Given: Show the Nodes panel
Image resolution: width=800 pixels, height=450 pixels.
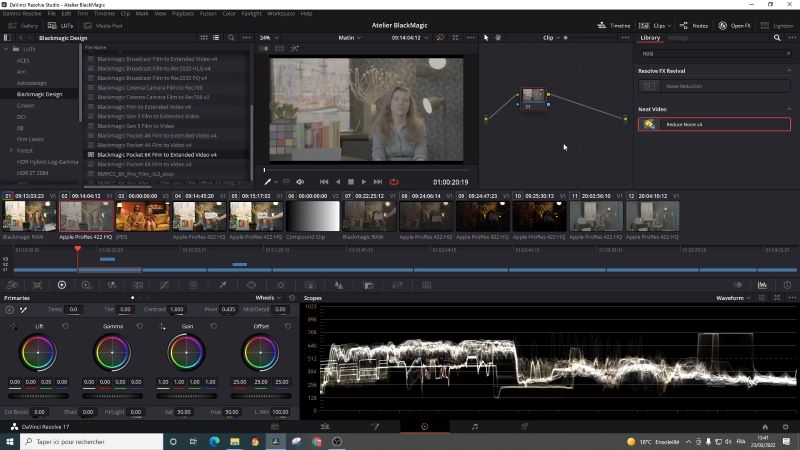Looking at the screenshot, I should click(x=696, y=25).
